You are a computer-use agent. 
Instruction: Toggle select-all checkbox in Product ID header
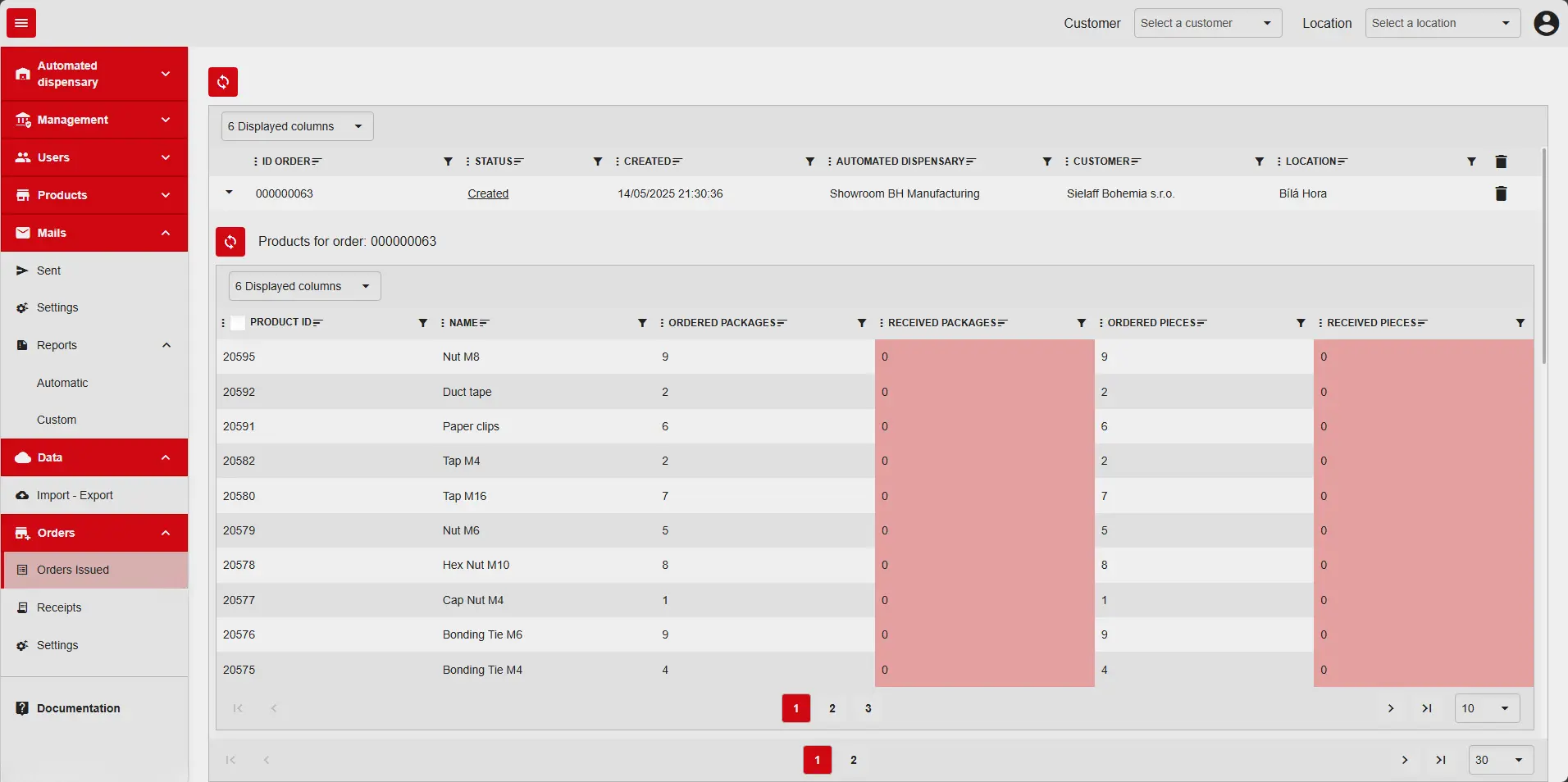point(238,323)
